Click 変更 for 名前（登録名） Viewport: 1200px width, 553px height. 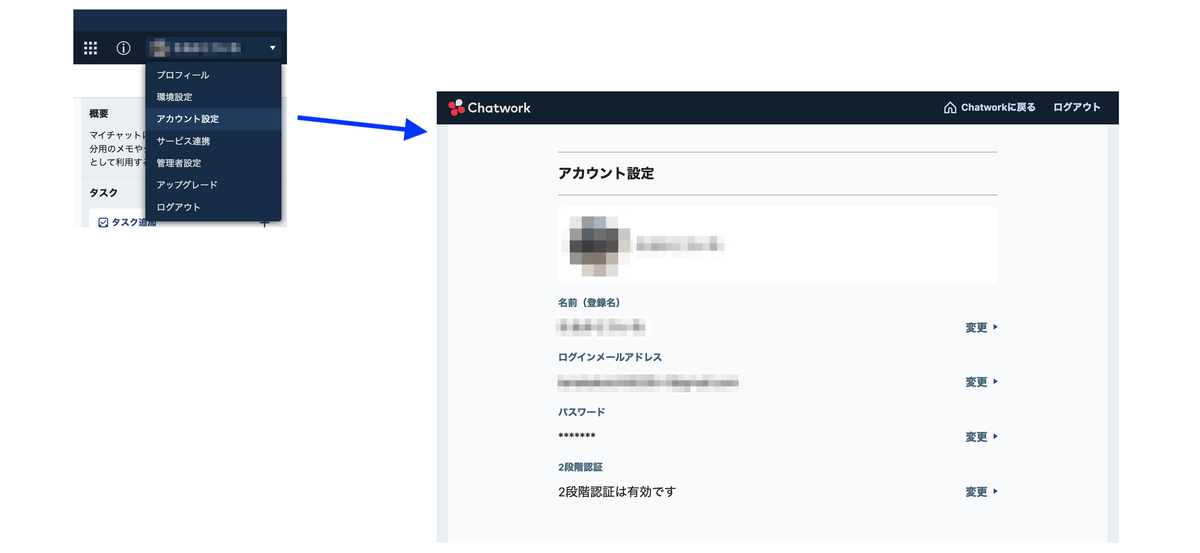[981, 327]
